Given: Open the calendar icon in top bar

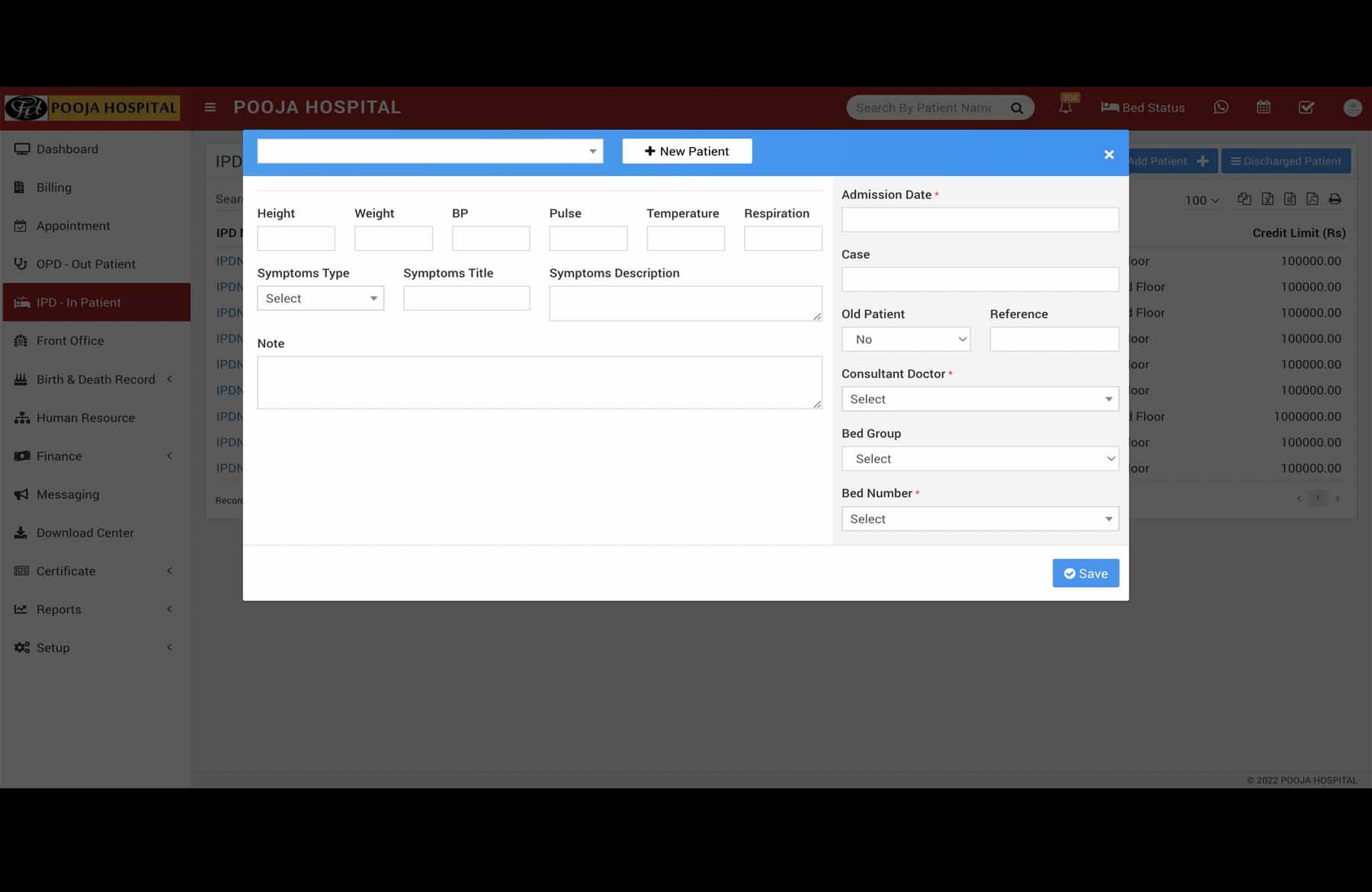Looking at the screenshot, I should pos(1264,107).
